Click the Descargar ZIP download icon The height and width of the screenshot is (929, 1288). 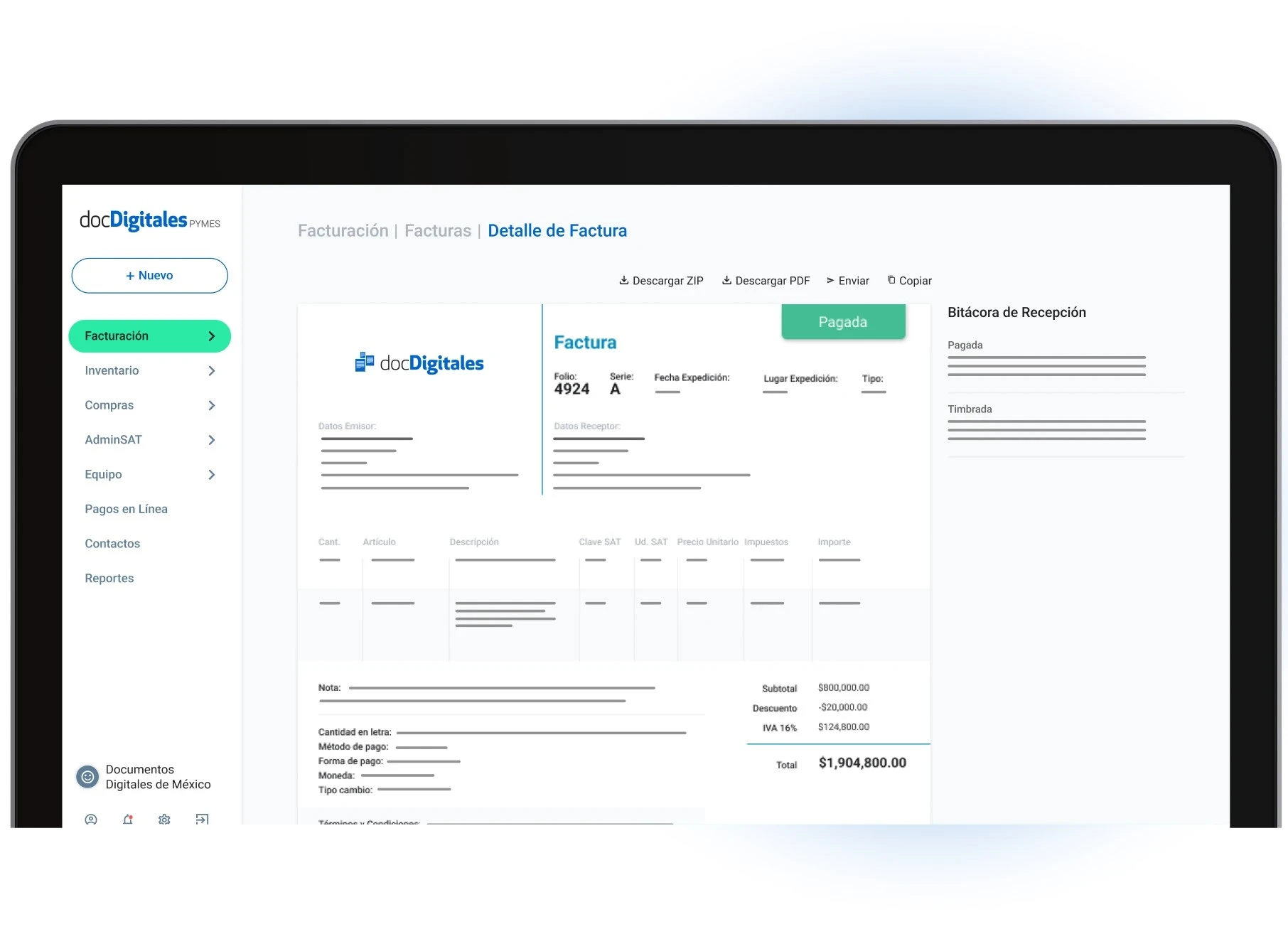click(x=624, y=280)
